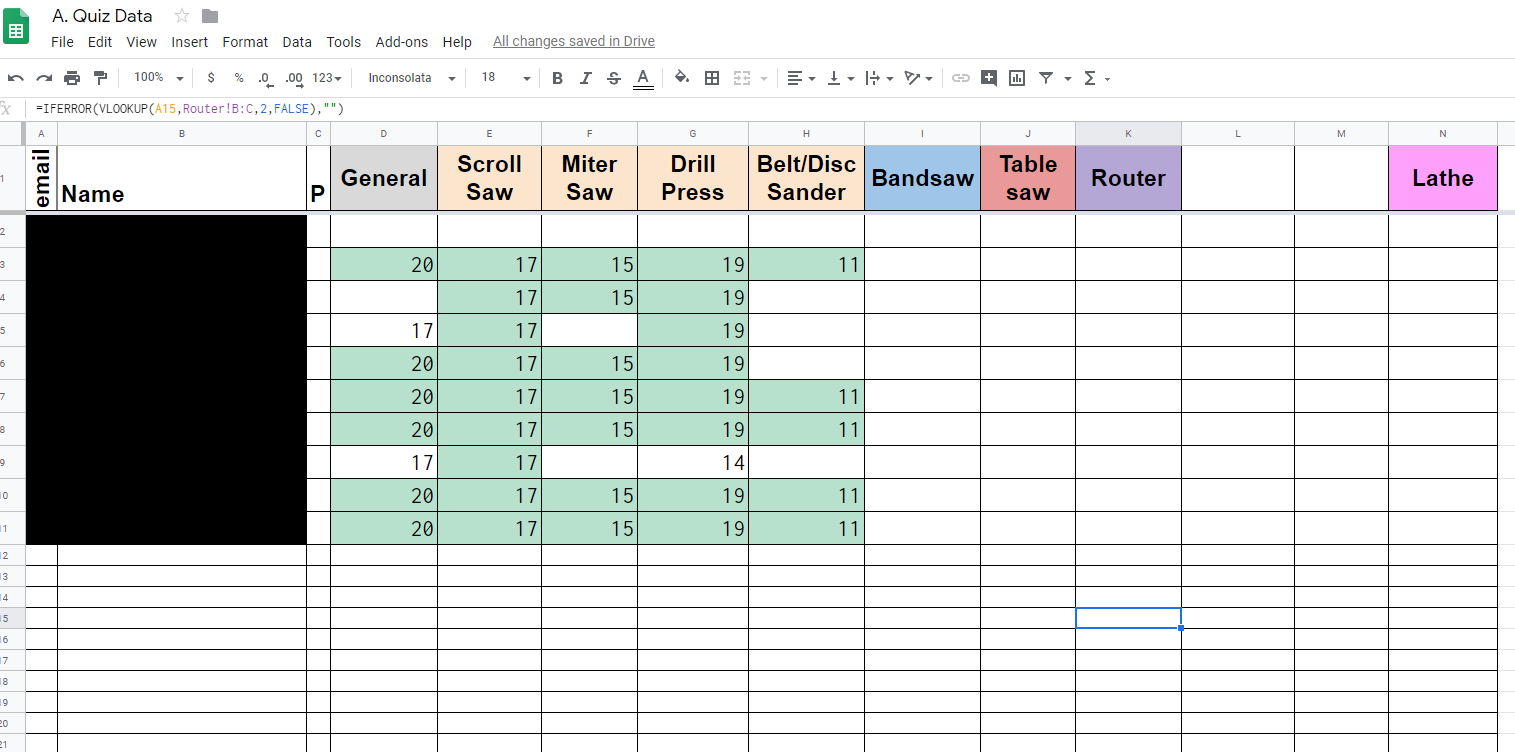Screen dimensions: 1515x752
Task: Select column N header
Action: [1443, 133]
